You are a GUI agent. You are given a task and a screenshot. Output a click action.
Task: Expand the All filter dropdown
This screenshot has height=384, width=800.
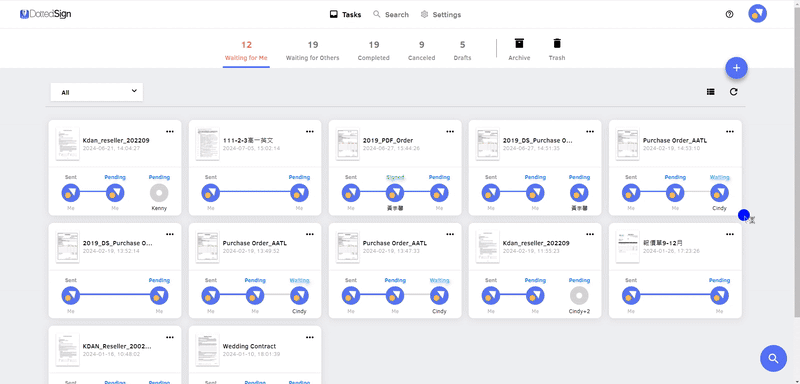[97, 92]
